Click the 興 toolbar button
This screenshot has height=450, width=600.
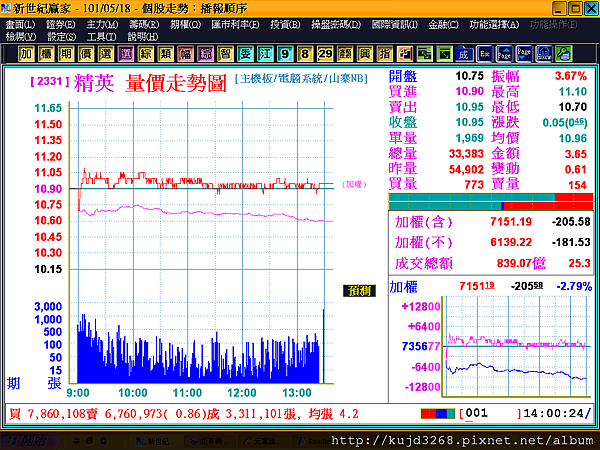point(365,54)
